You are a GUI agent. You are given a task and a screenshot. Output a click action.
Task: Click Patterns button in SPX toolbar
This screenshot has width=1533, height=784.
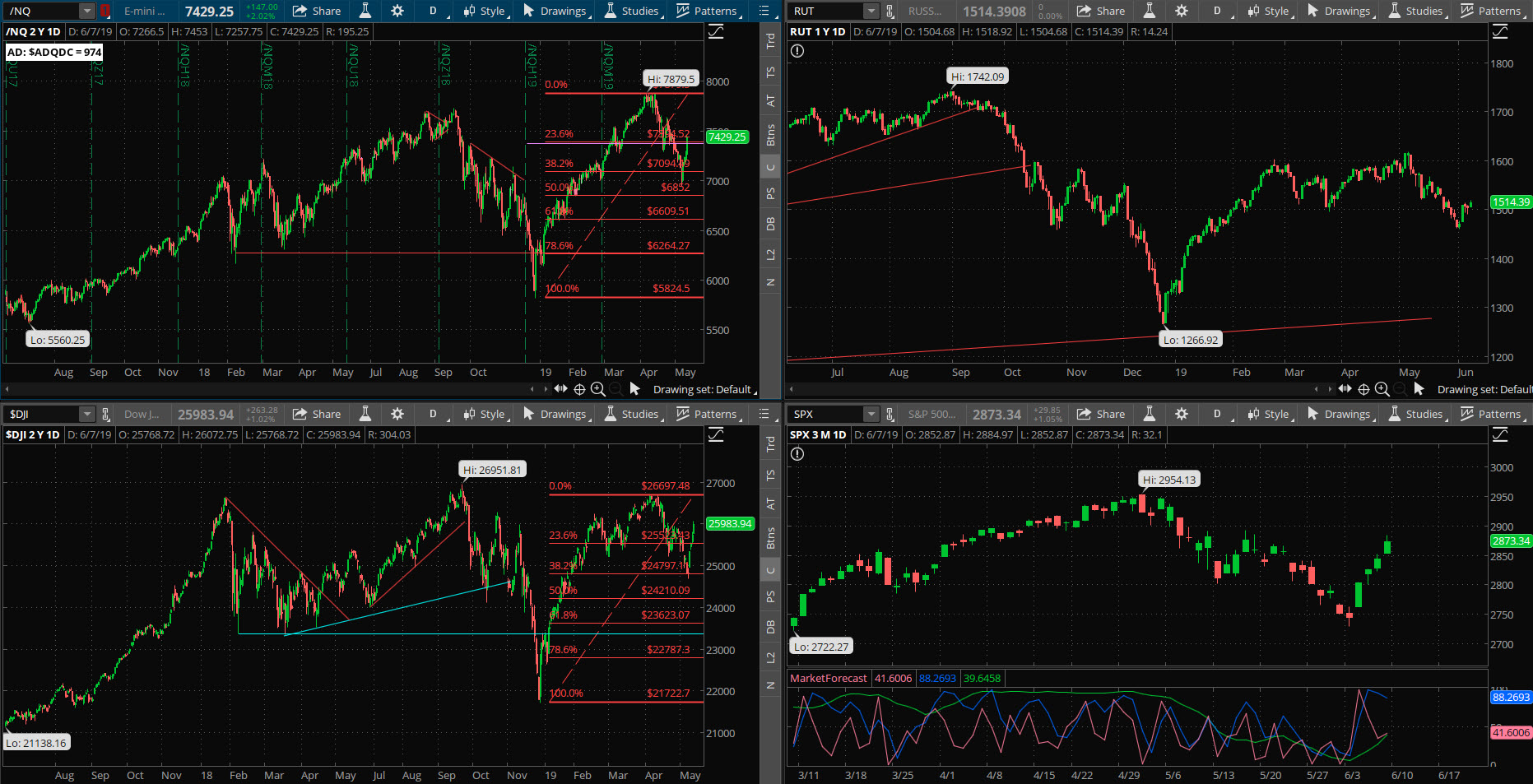pos(1492,414)
